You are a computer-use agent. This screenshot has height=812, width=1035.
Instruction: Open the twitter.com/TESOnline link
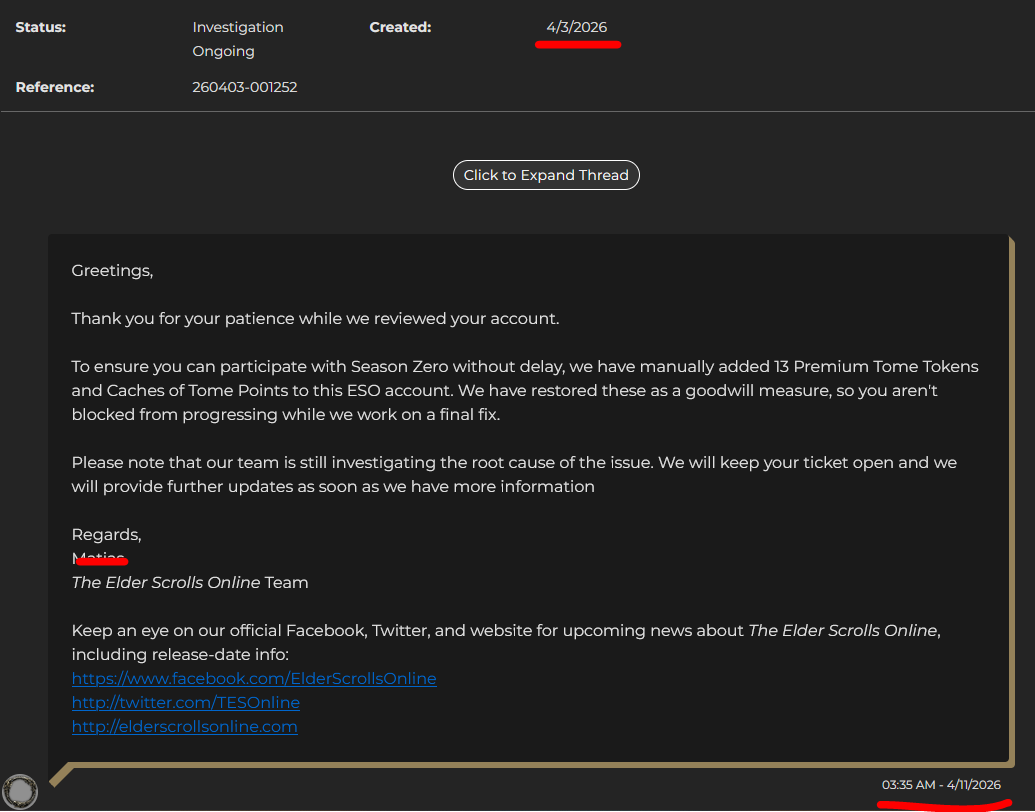[185, 702]
